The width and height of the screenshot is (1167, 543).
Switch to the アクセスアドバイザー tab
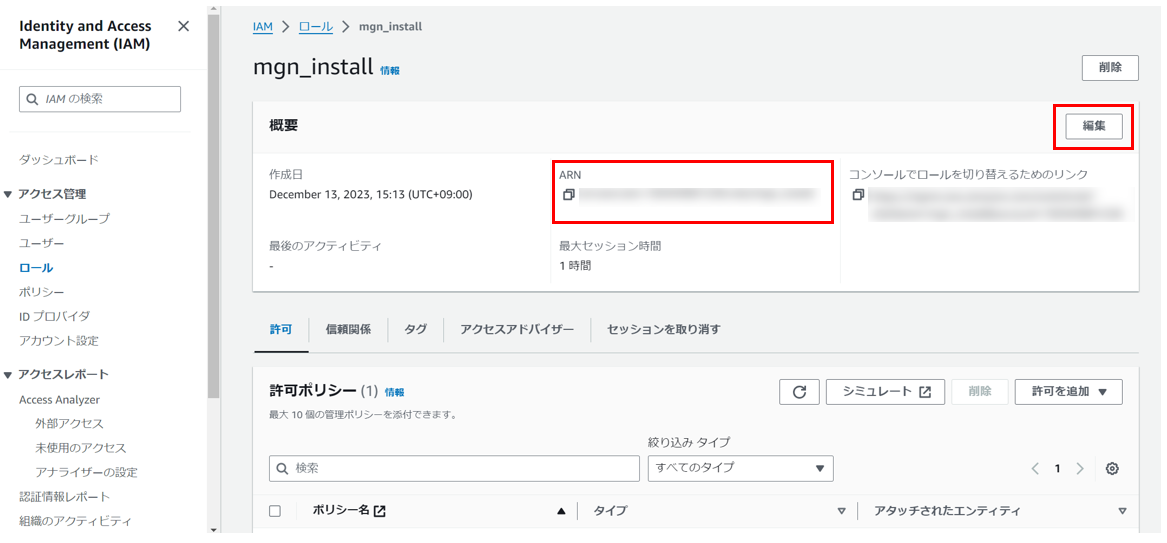(x=517, y=330)
